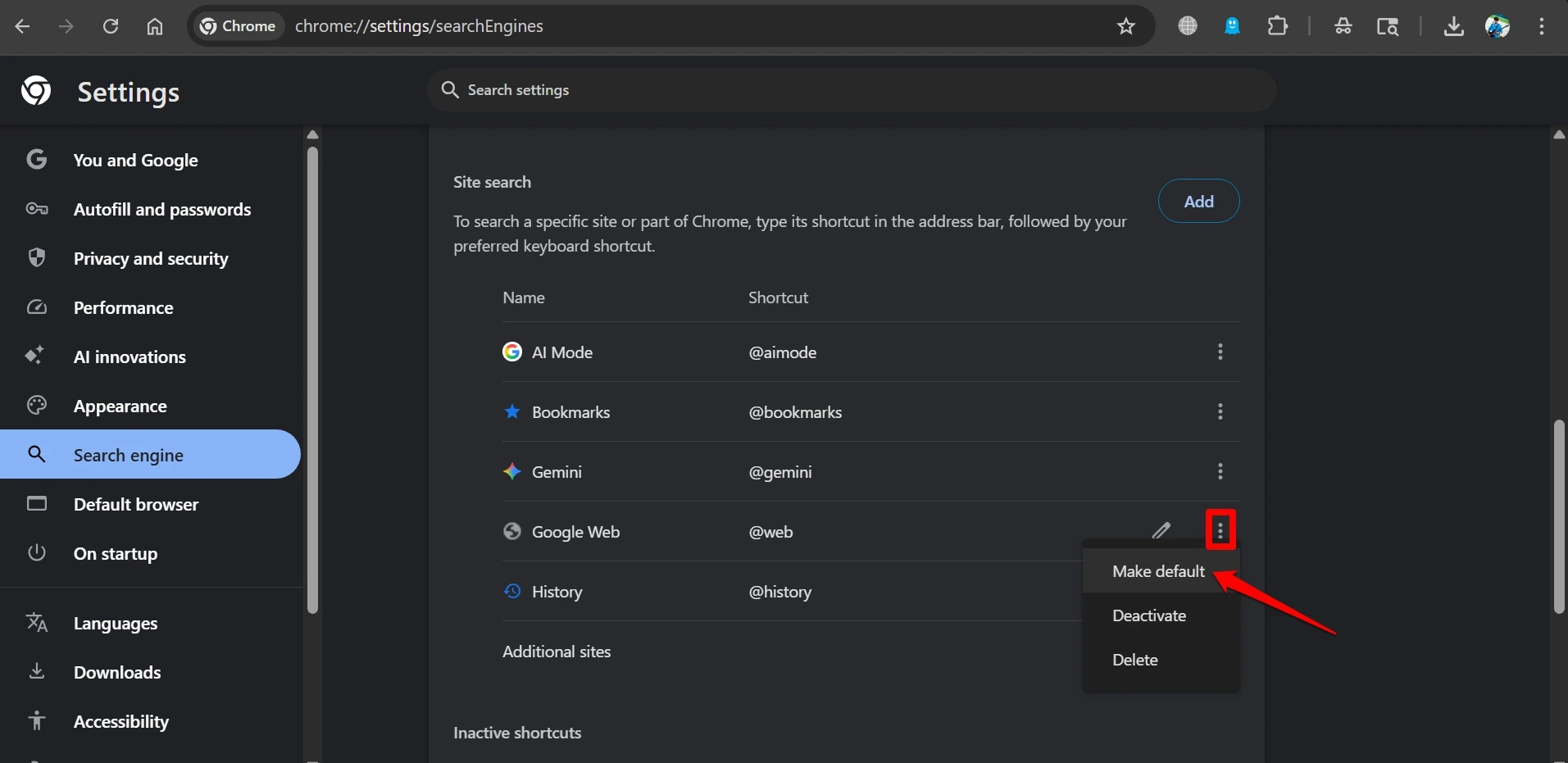Image resolution: width=1568 pixels, height=763 pixels.
Task: Open the options menu for Bookmarks row
Action: coord(1220,411)
